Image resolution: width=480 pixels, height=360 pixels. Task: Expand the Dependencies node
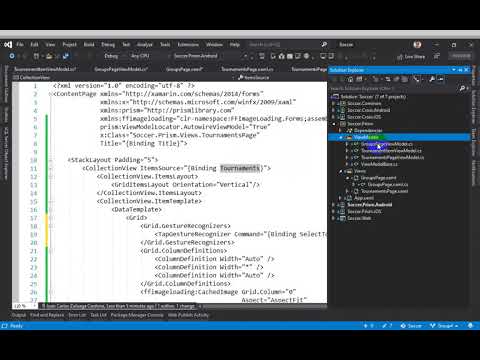coord(340,130)
